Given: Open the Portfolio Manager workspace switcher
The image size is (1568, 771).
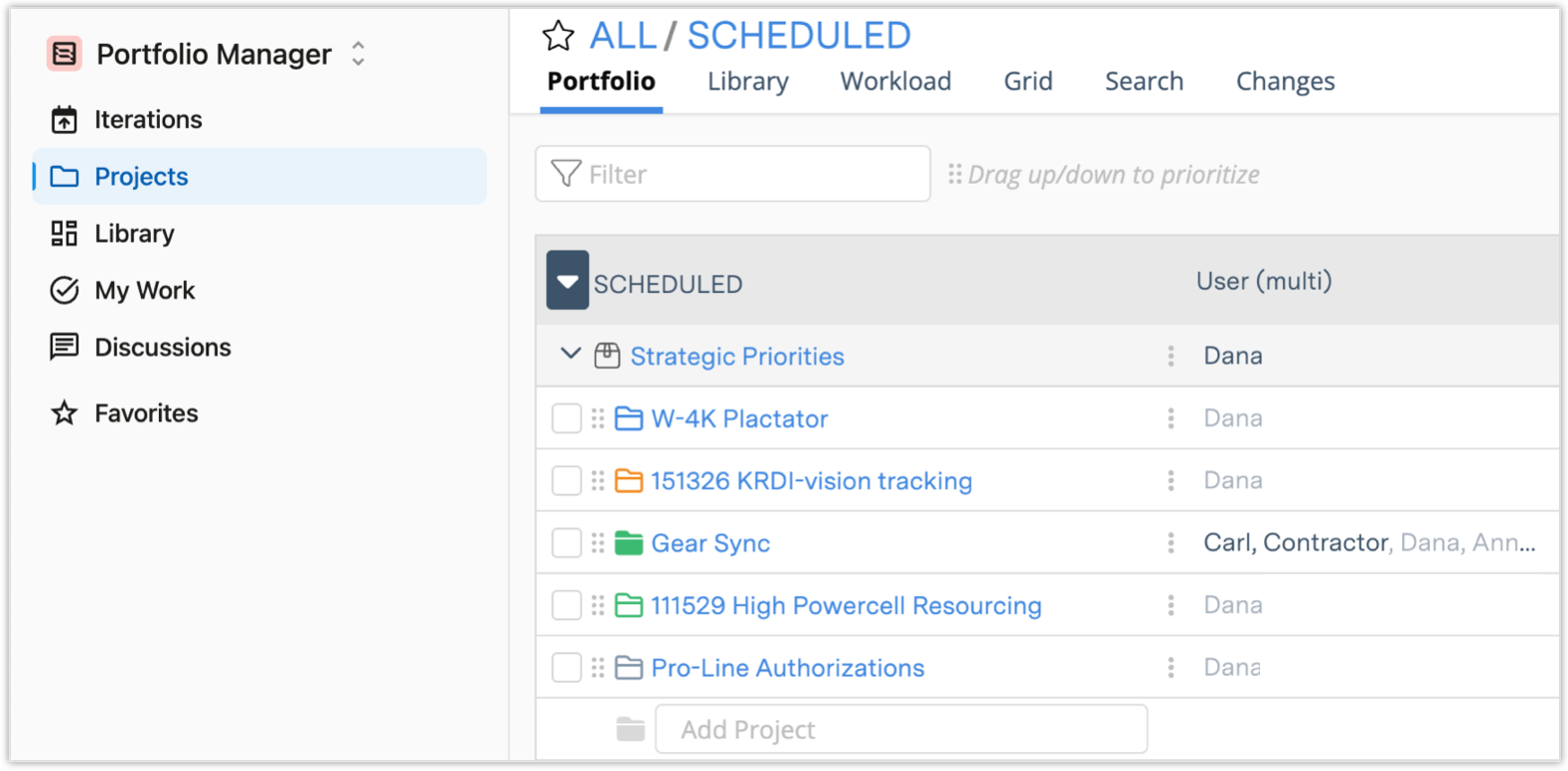Looking at the screenshot, I should [x=358, y=54].
